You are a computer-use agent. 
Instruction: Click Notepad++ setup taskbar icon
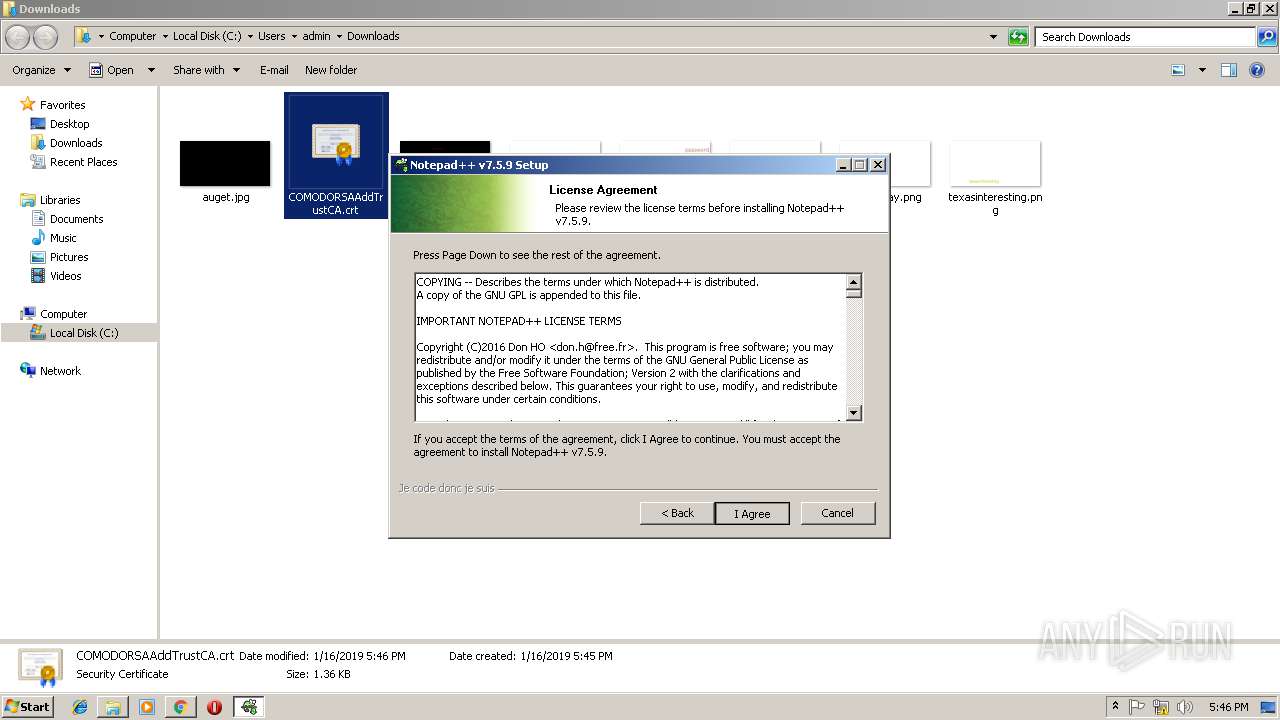(249, 707)
